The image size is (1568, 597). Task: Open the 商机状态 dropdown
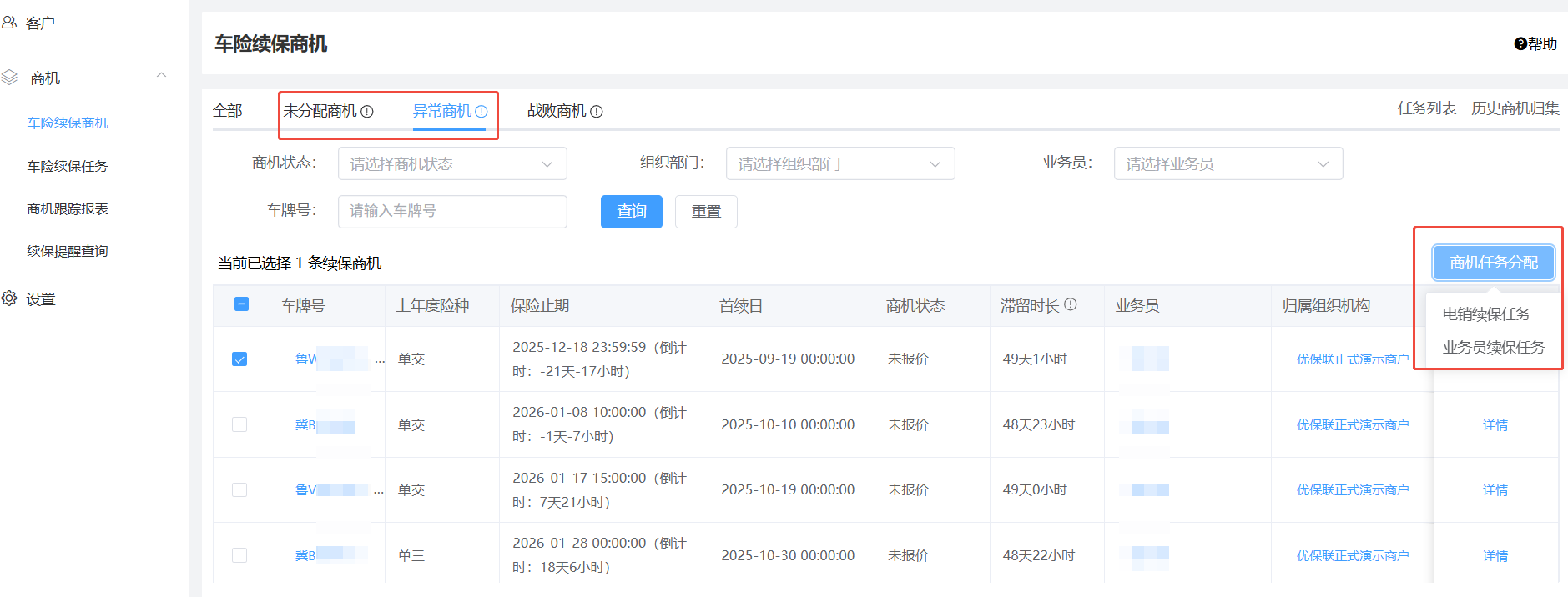(452, 163)
